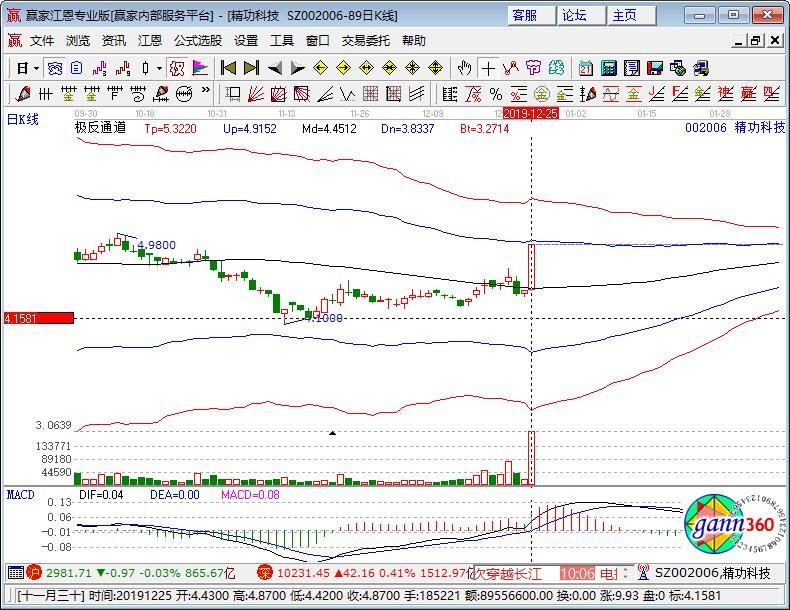Image resolution: width=790 pixels, height=610 pixels.
Task: Select the step chart icon labeled 9
Action: [x=123, y=68]
